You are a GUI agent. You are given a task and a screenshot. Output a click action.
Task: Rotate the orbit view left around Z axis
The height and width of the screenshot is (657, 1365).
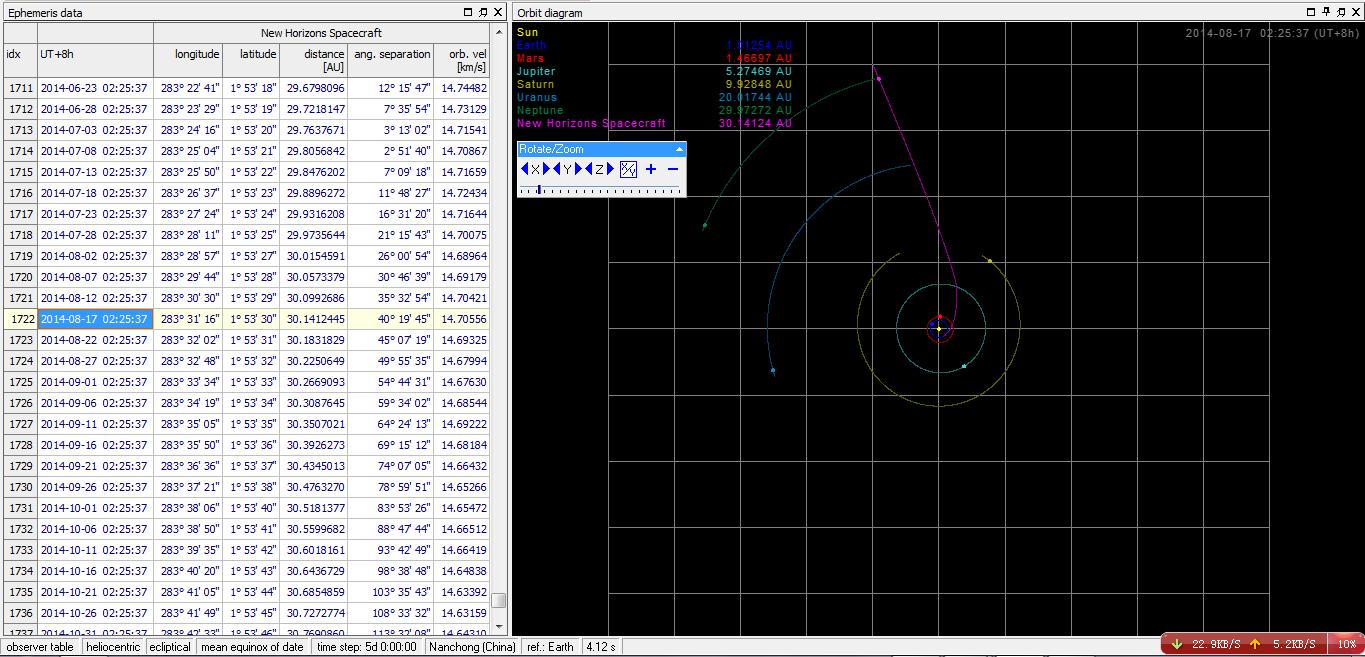[589, 169]
